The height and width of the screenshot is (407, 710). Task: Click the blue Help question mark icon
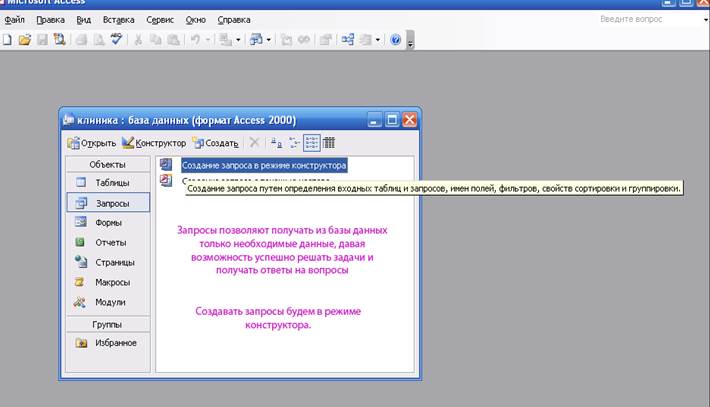[396, 40]
